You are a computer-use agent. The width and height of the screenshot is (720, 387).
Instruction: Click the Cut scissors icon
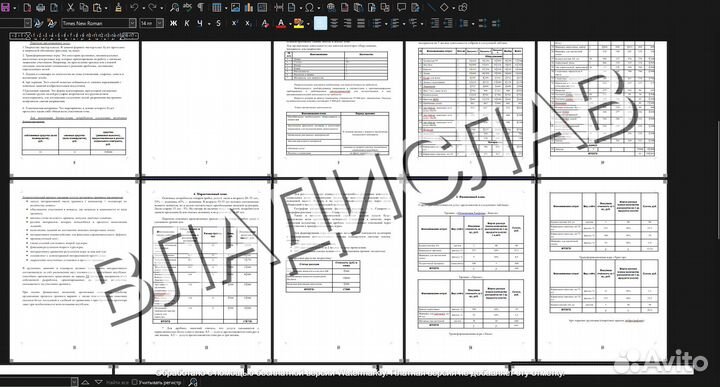pyautogui.click(x=70, y=7)
